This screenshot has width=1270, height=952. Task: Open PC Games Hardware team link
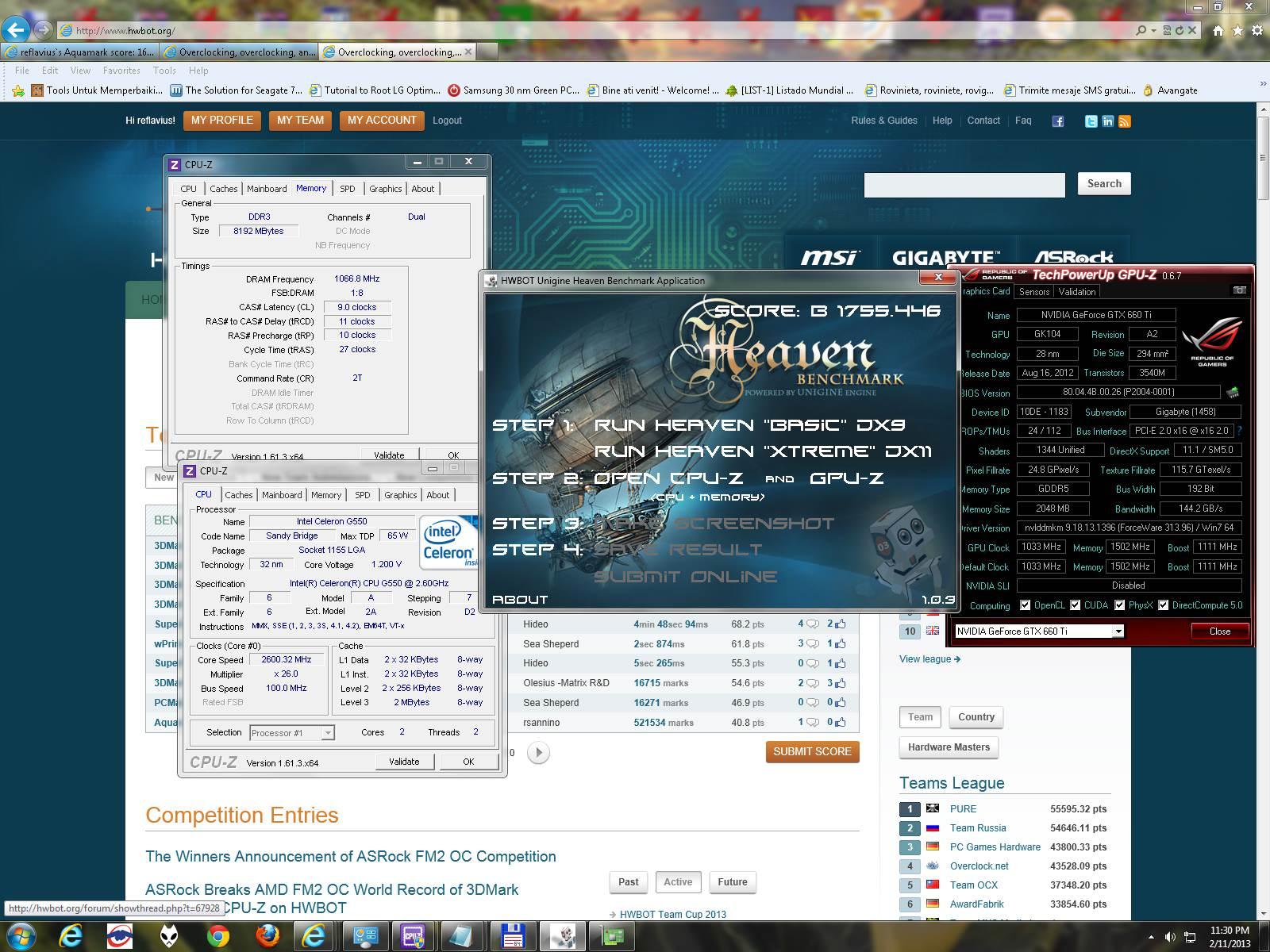995,847
